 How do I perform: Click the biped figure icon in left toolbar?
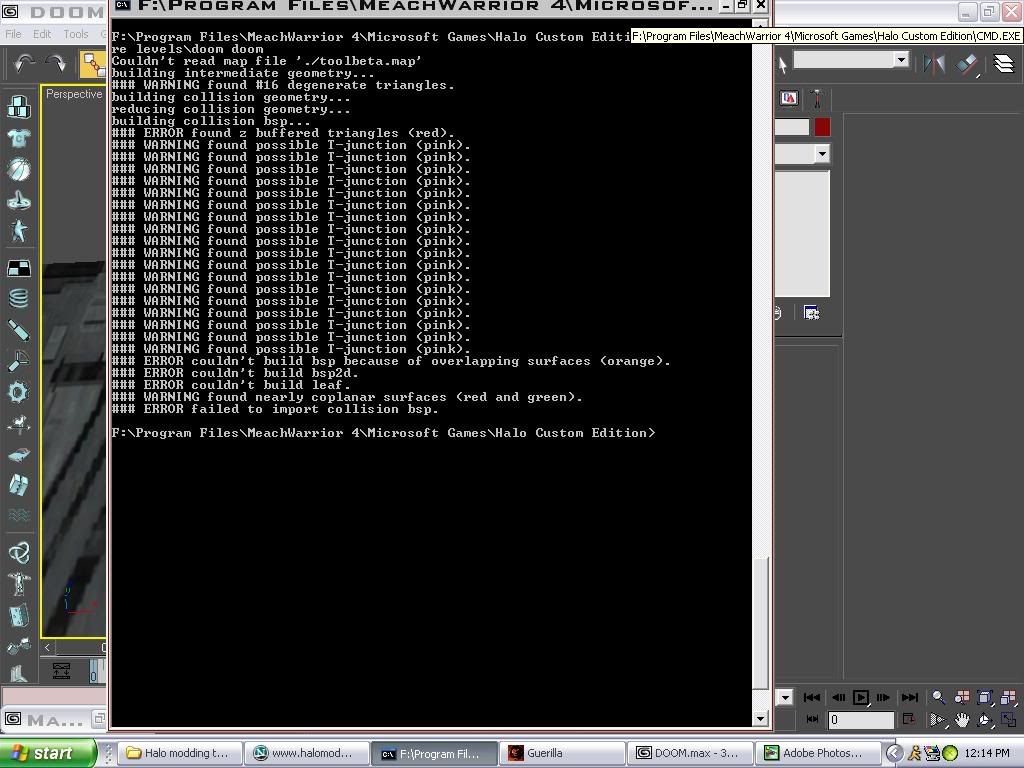[18, 584]
